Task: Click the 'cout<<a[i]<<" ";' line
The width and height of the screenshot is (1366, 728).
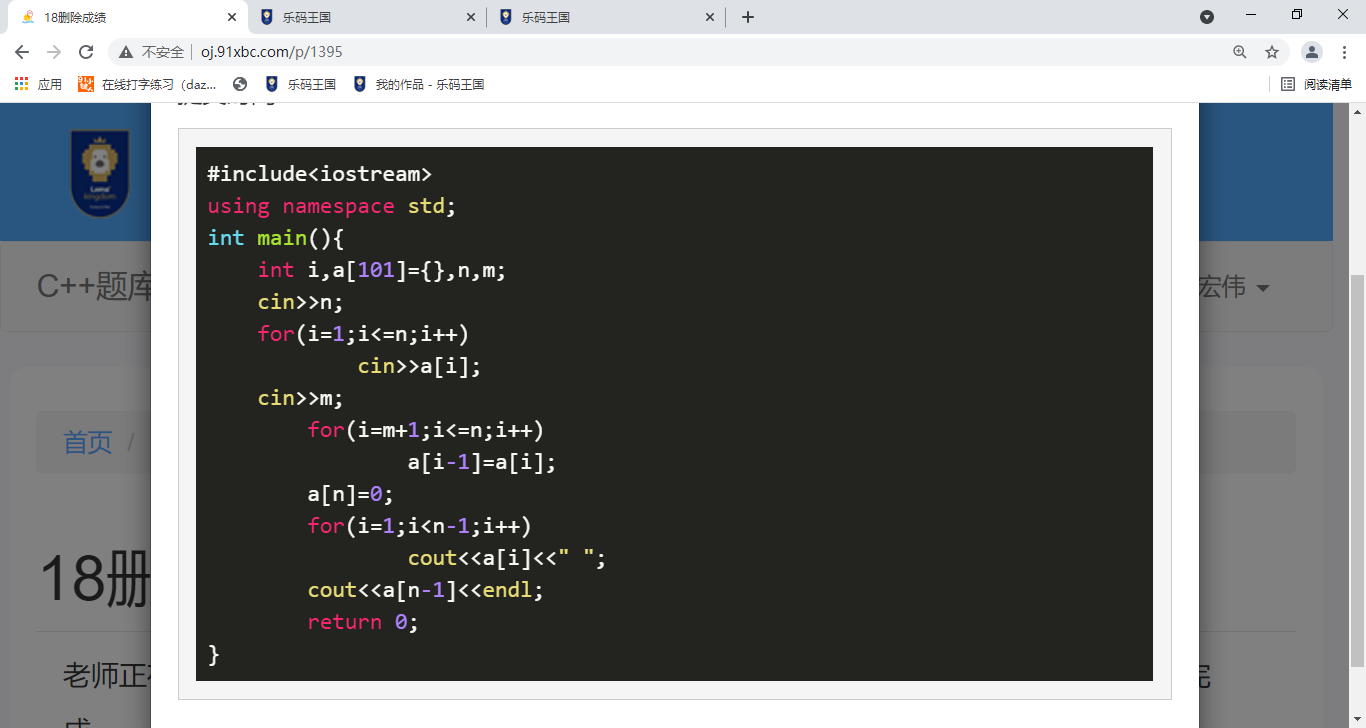Action: pos(507,558)
